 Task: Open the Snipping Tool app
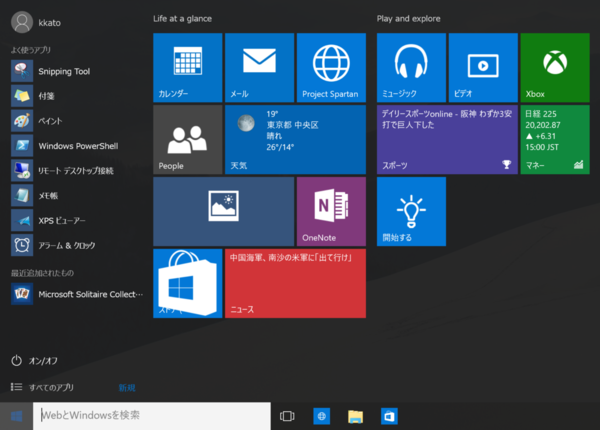pyautogui.click(x=77, y=71)
